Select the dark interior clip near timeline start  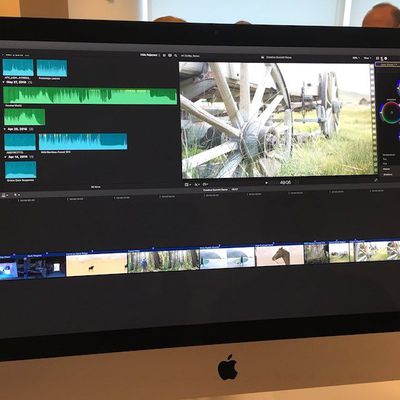[x=41, y=267]
